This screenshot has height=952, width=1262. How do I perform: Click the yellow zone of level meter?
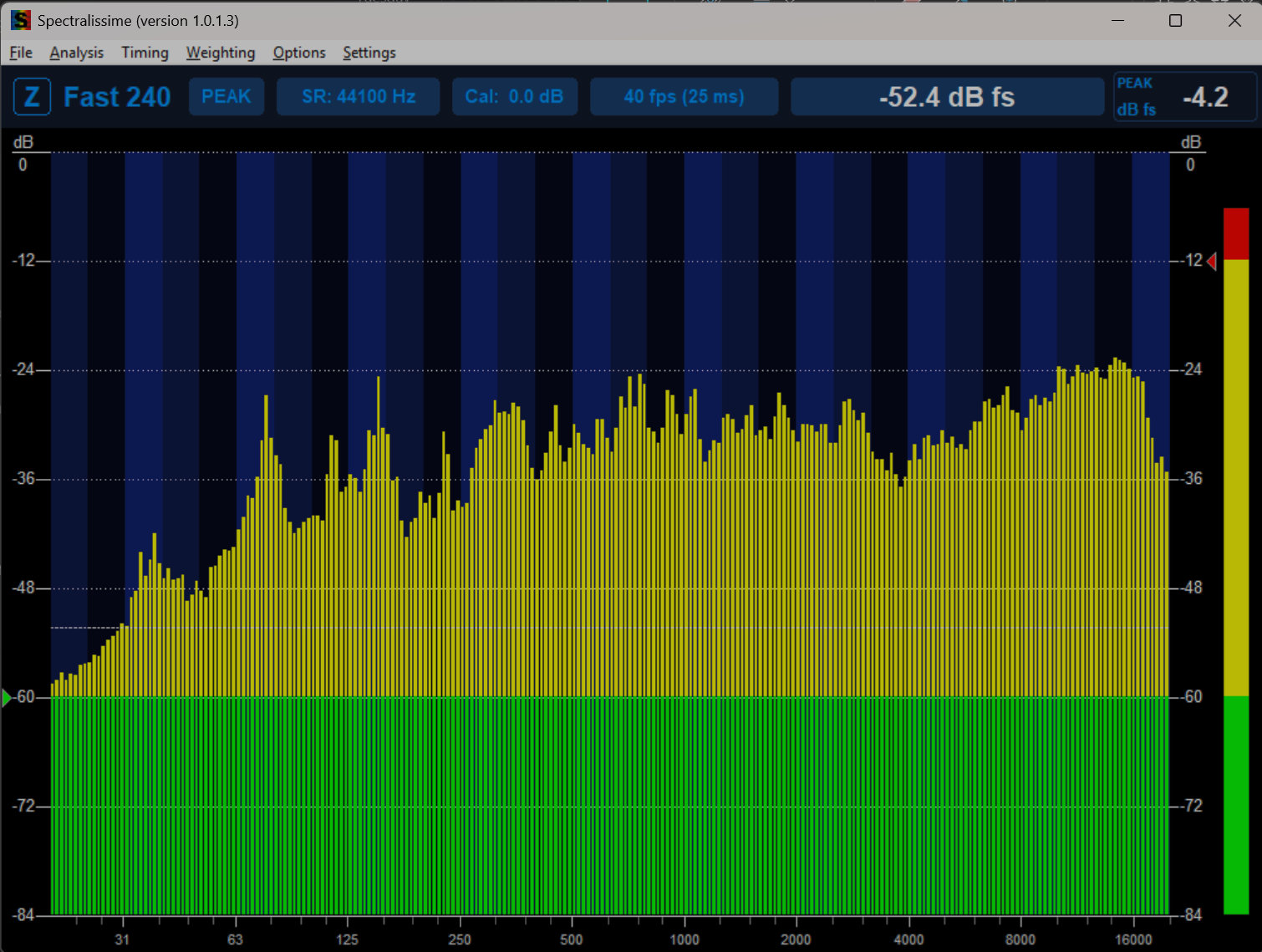coord(1236,478)
